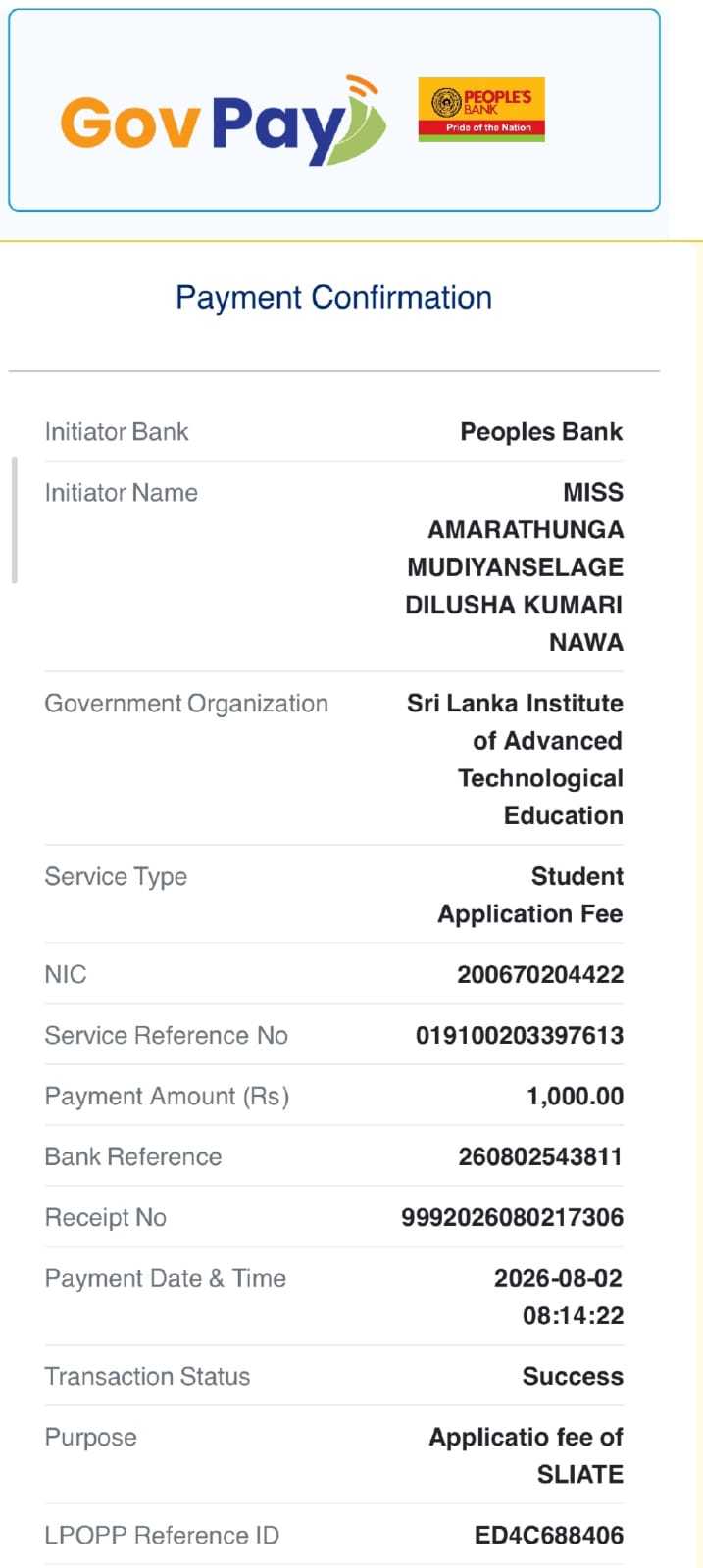Select the Purpose text Applicatio fee of SLIATE
This screenshot has height=1568, width=703.
point(526,1455)
